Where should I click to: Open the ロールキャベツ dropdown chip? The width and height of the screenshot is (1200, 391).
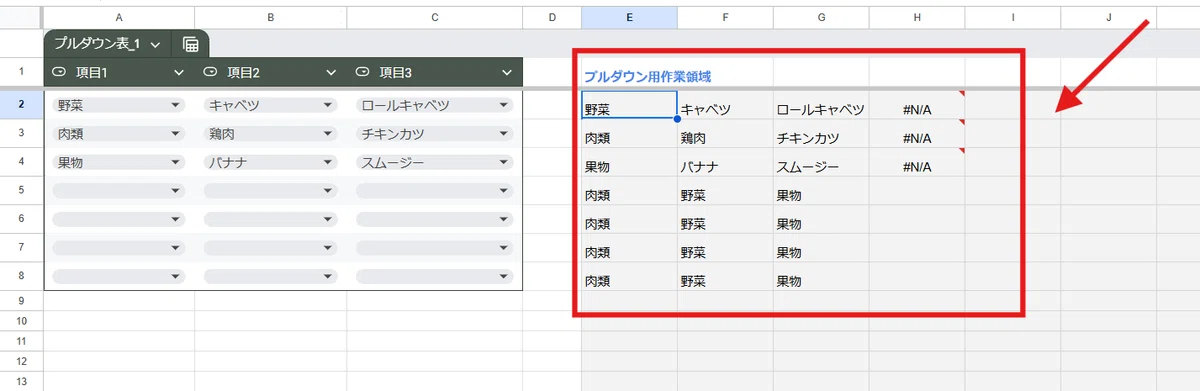pos(434,104)
